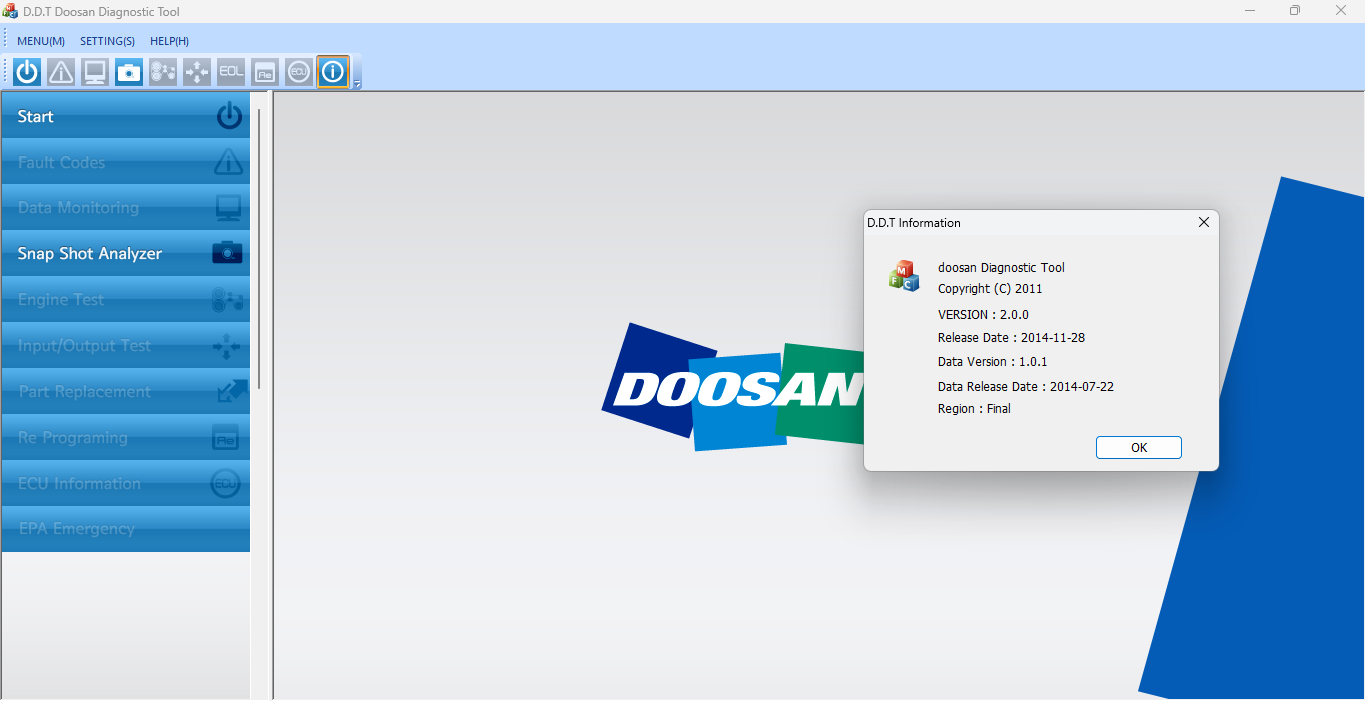Select Part Replacement in the sidebar
1365x701 pixels.
tap(126, 392)
